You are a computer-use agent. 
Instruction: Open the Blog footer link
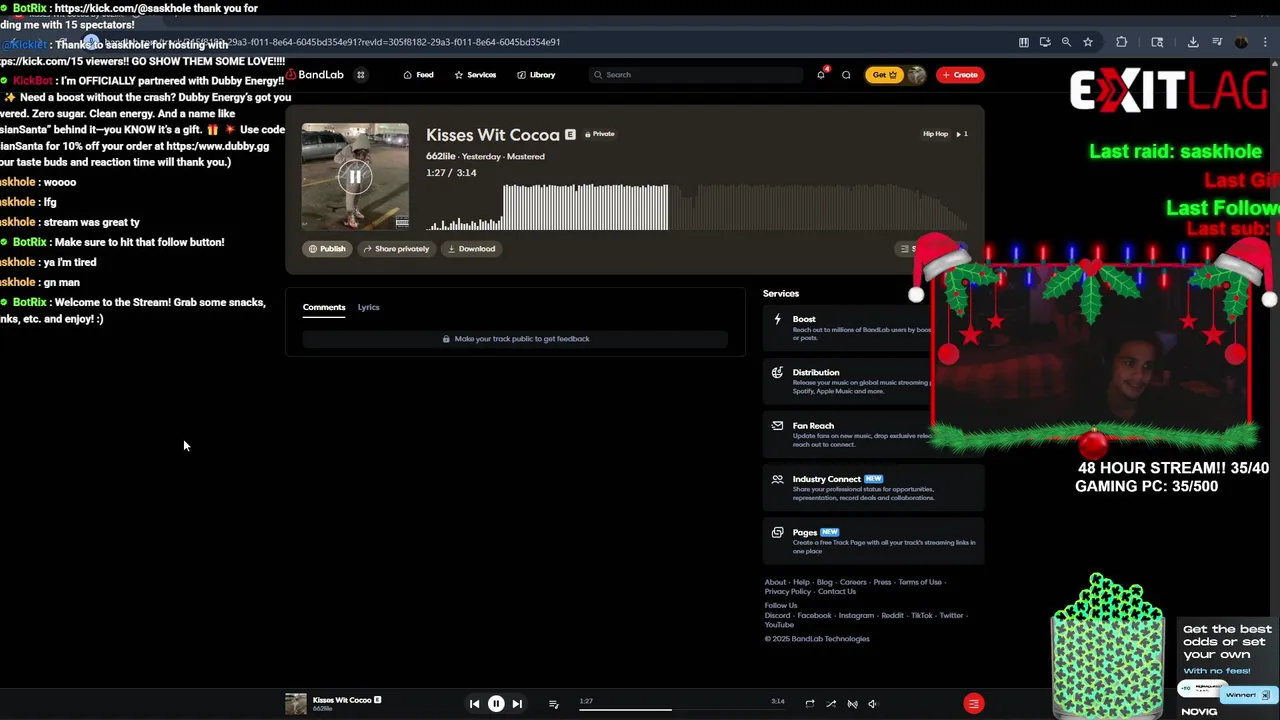[824, 582]
